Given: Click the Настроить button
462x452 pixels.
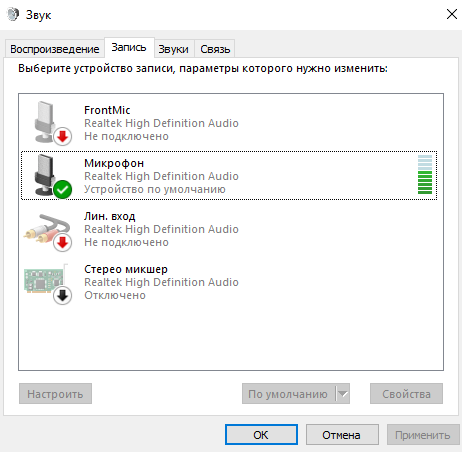Looking at the screenshot, I should click(x=55, y=394).
